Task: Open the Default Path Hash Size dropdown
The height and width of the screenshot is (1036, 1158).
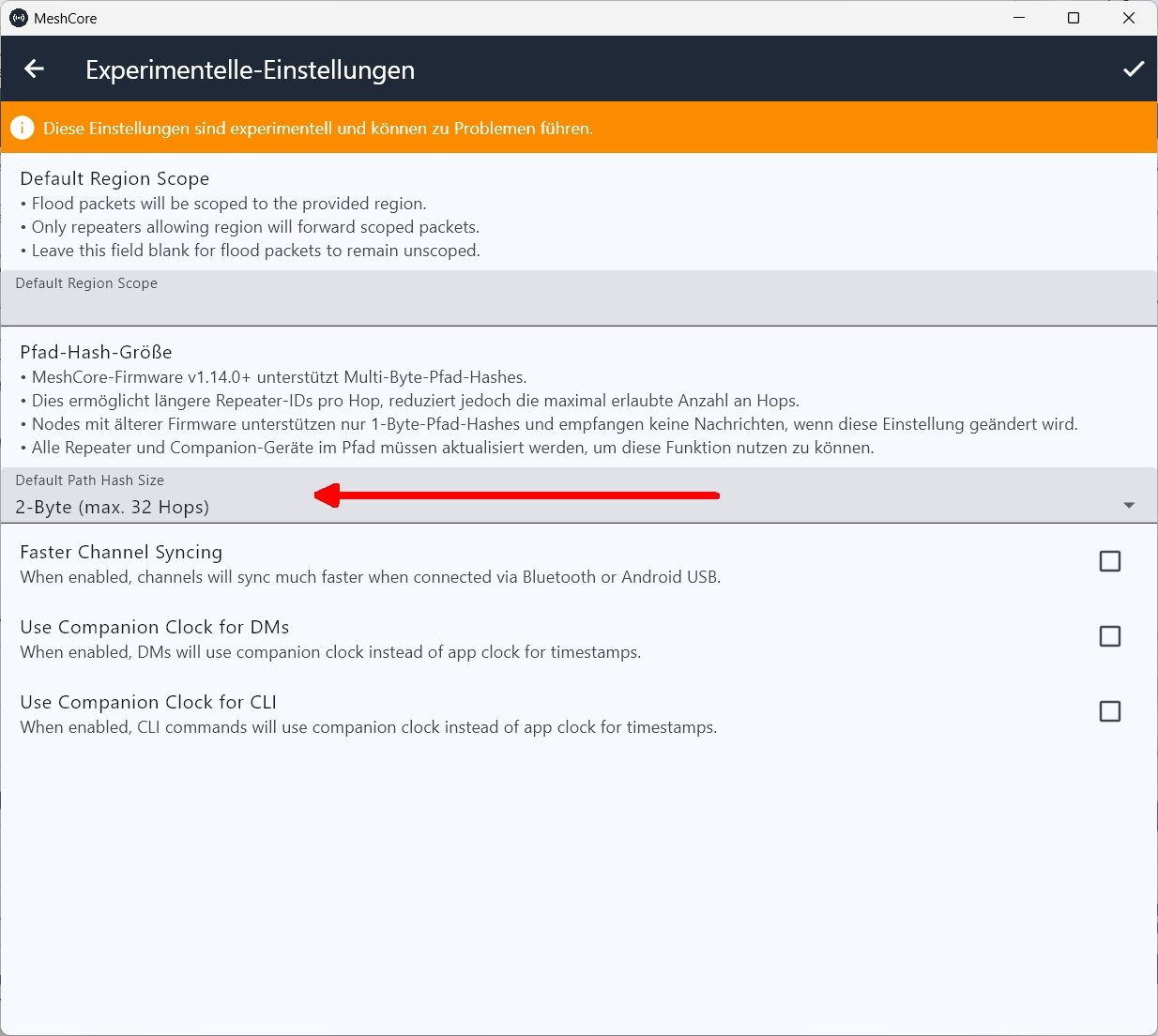Action: pos(579,495)
